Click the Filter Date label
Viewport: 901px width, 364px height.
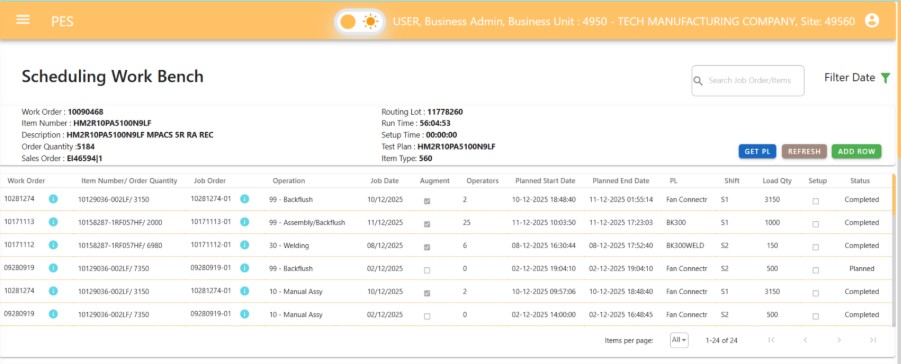[x=849, y=78]
